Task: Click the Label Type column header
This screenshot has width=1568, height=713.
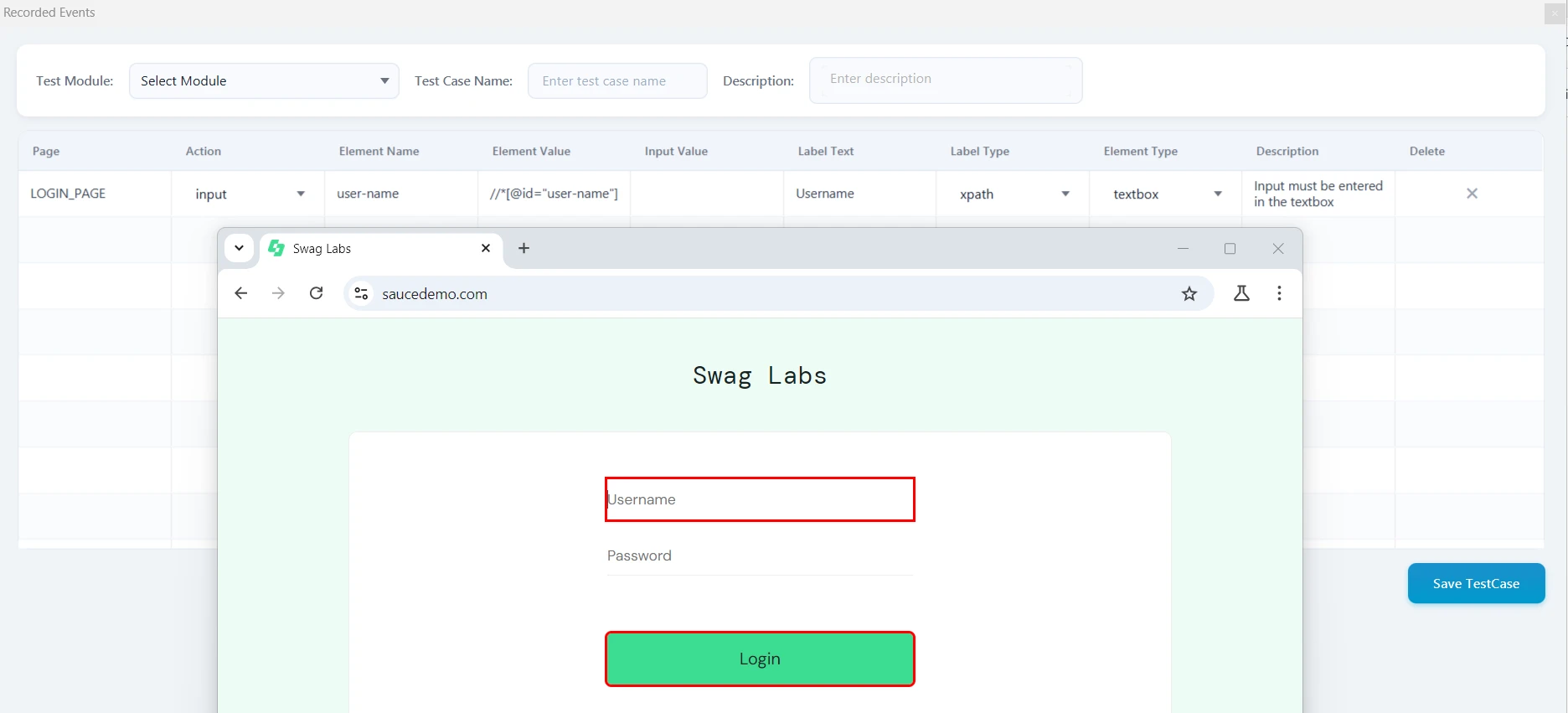Action: 979,151
